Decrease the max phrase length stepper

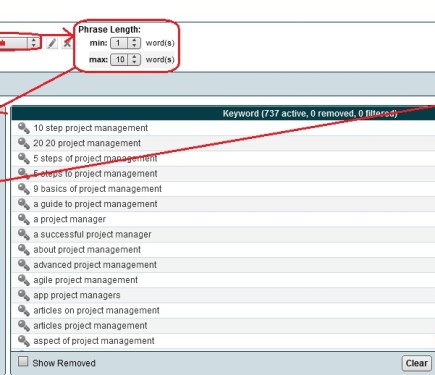coord(134,62)
